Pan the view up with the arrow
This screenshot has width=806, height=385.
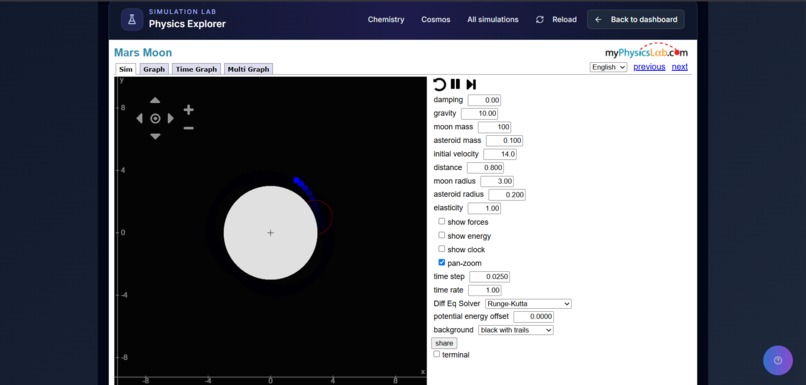coord(155,100)
